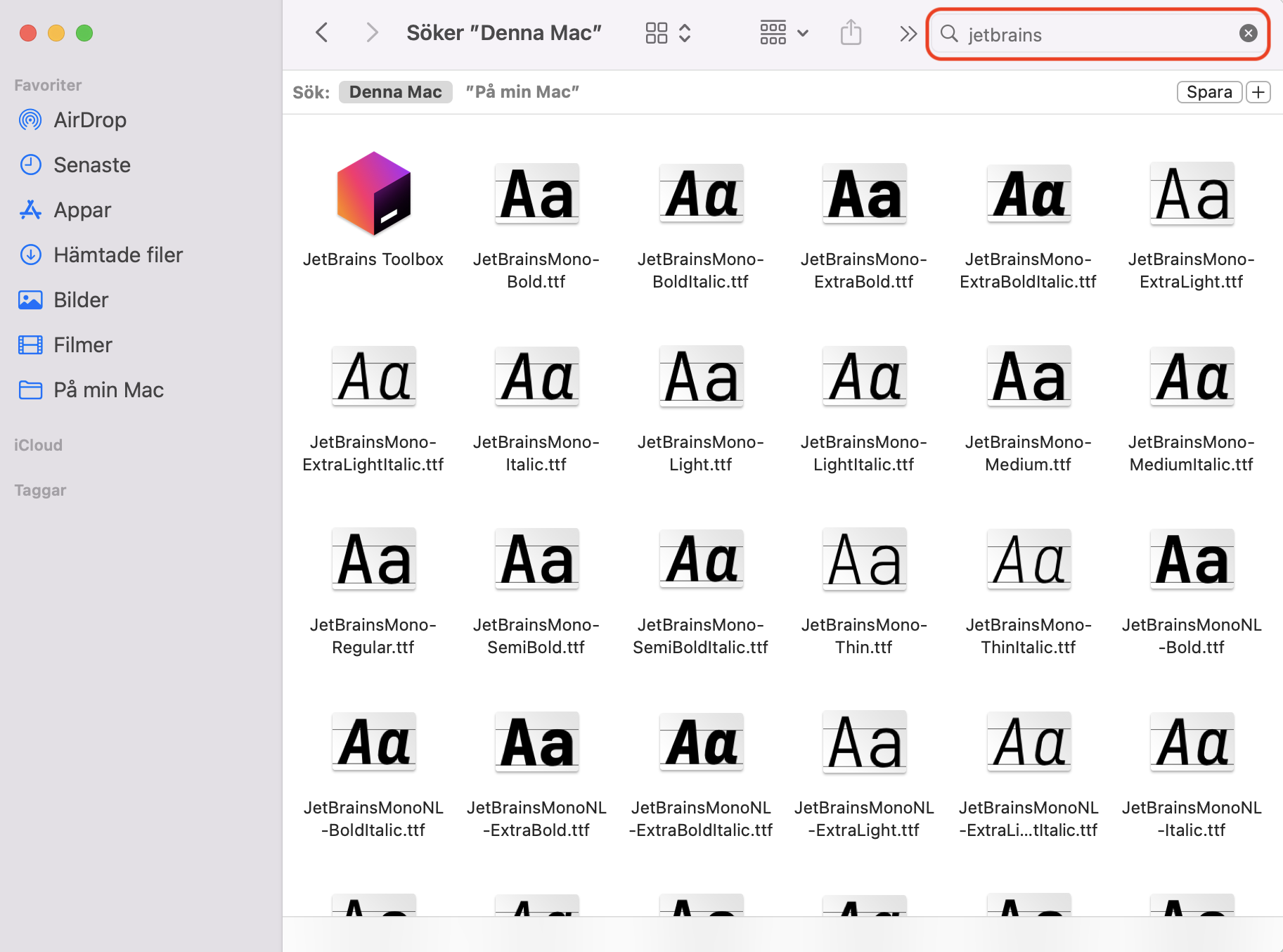Screen dimensions: 1283x952
Task: Select JetBrainsMono-BoldItalic.ttf font file
Action: (701, 193)
